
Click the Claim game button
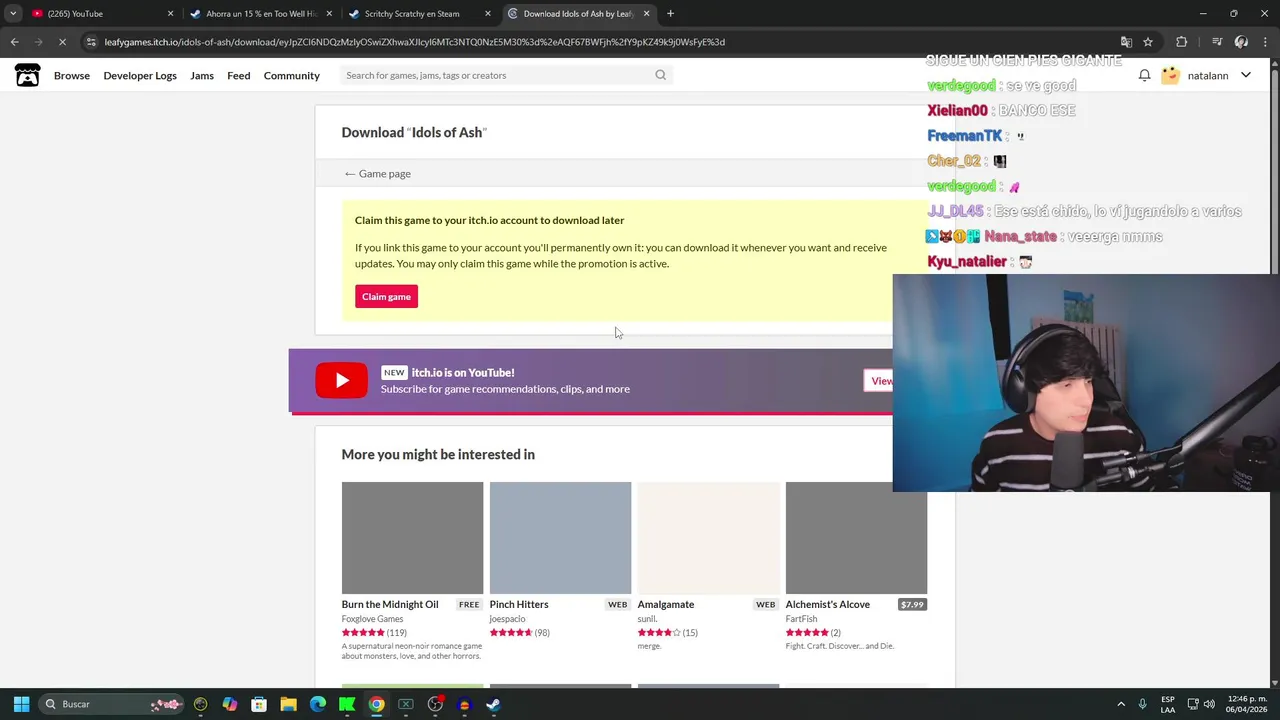pos(386,297)
